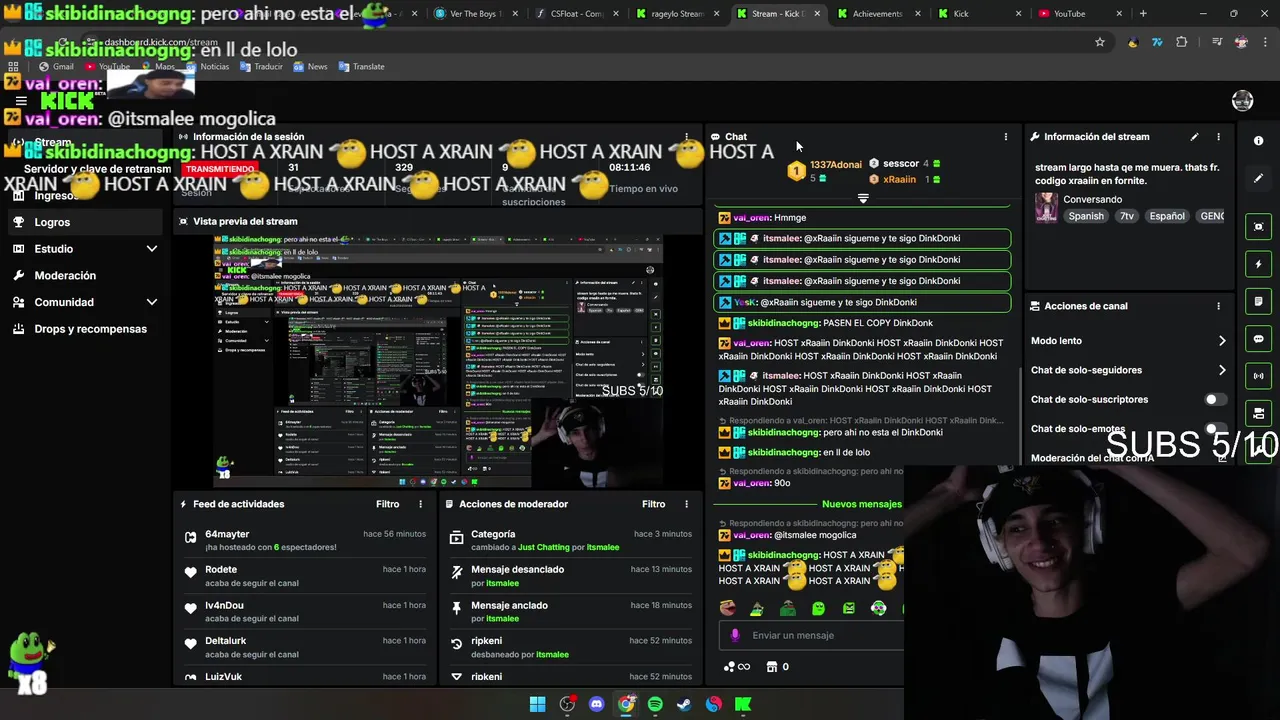Image resolution: width=1280 pixels, height=720 pixels.
Task: Click 1337Adonai top chatter name
Action: 835,164
